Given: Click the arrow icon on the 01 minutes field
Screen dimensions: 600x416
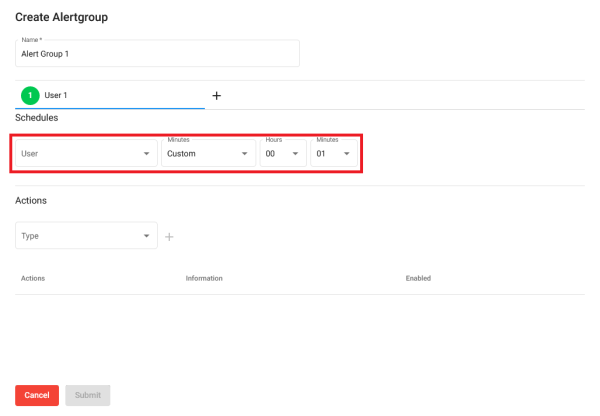Looking at the screenshot, I should tap(347, 154).
